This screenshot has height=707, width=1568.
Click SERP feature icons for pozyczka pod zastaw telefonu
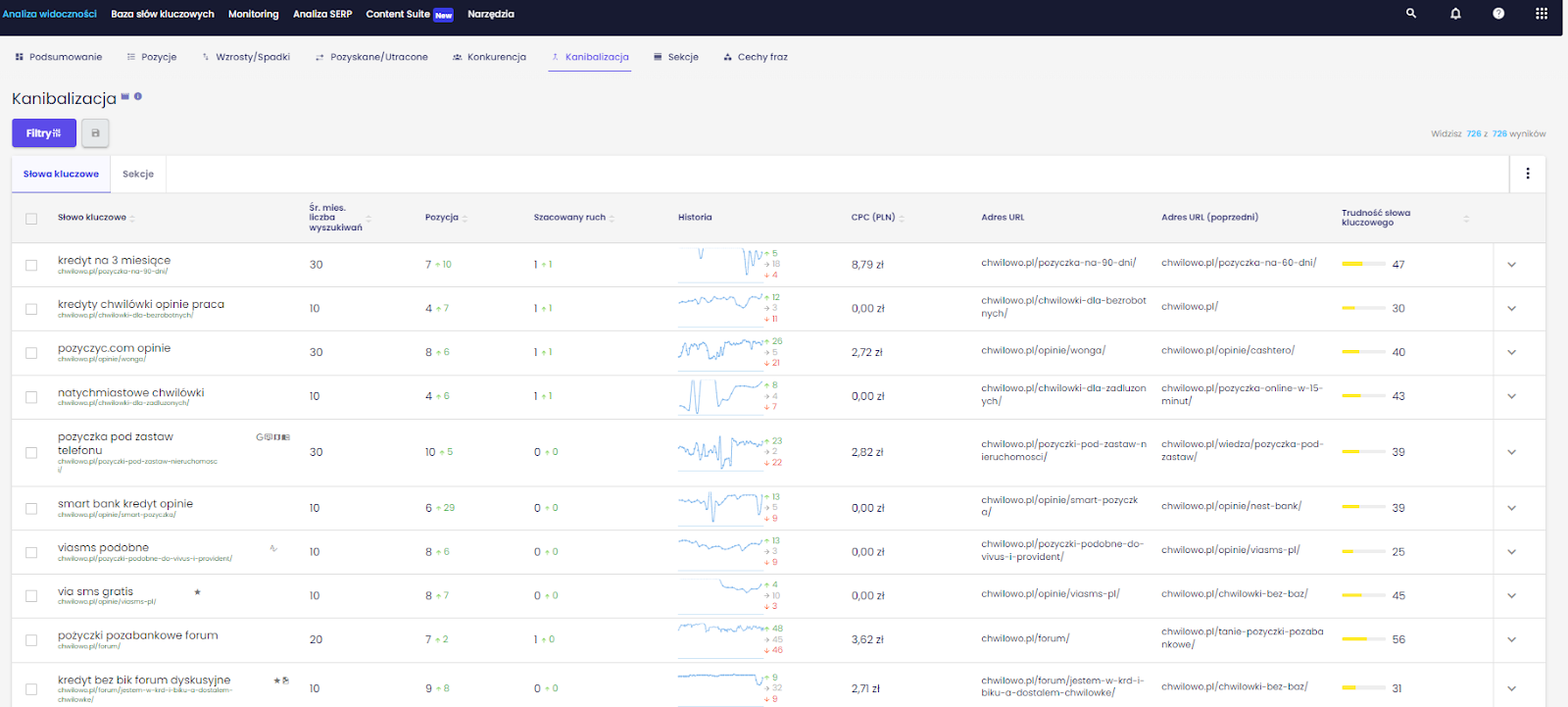click(x=273, y=437)
